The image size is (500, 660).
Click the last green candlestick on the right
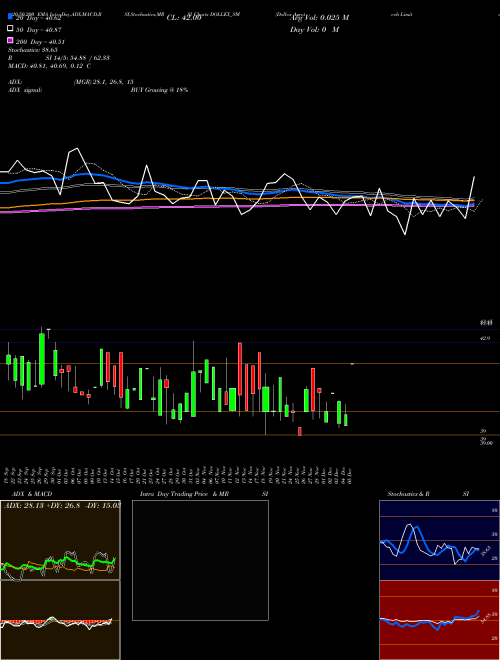[x=346, y=420]
